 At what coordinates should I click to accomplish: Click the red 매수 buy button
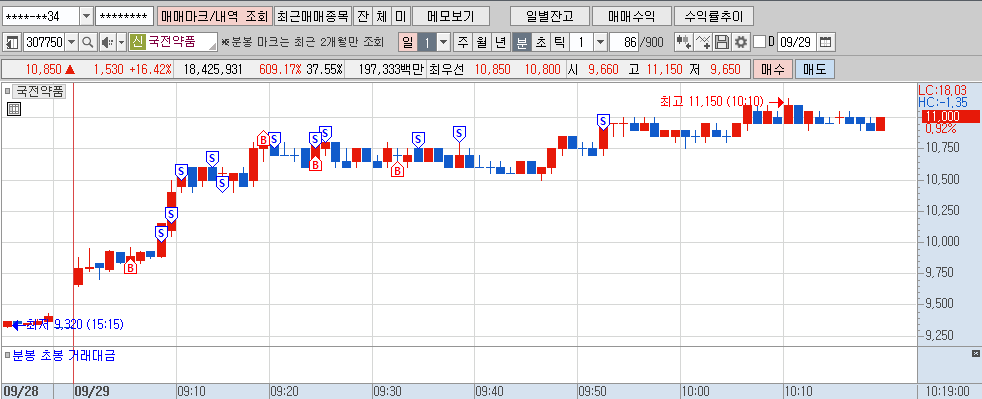[773, 69]
